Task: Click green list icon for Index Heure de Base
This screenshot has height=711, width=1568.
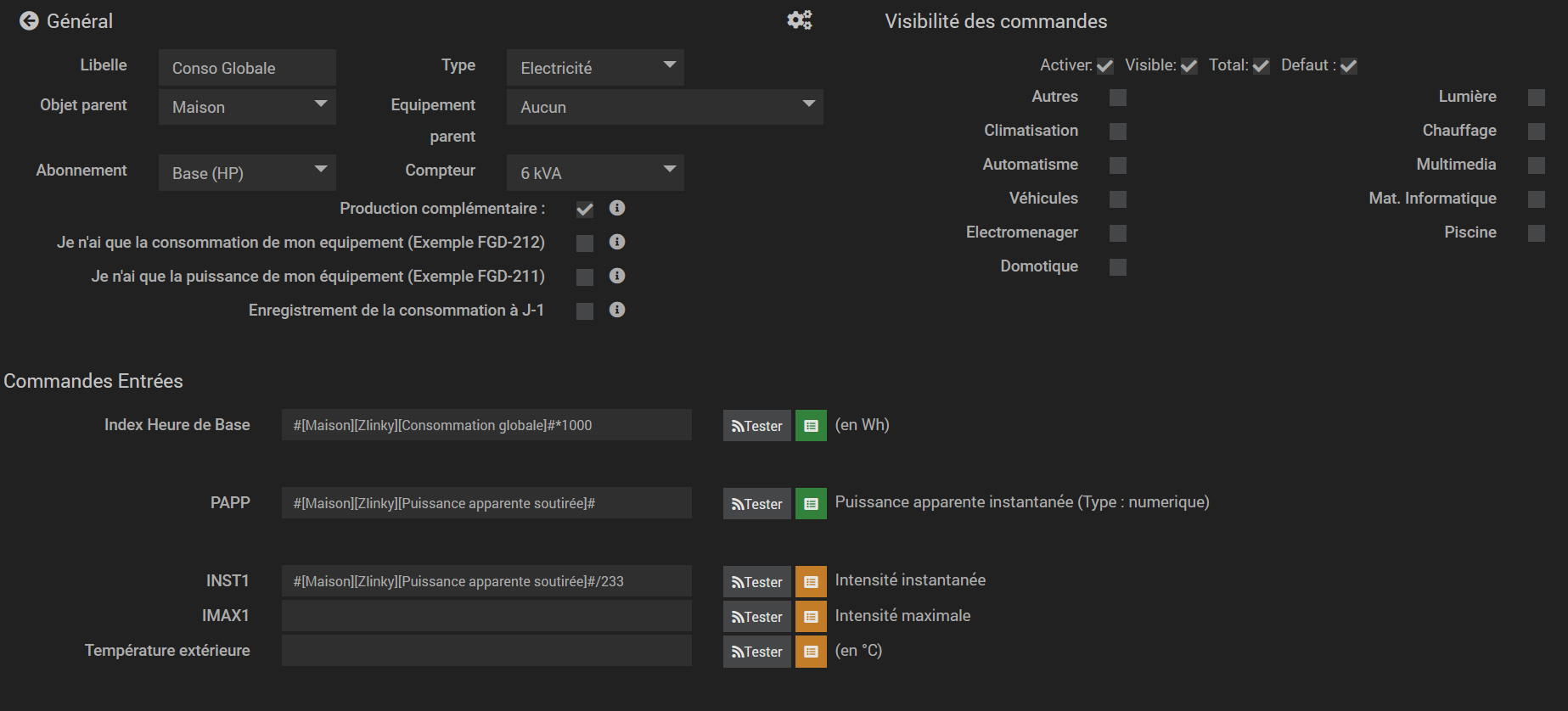Action: click(x=811, y=426)
